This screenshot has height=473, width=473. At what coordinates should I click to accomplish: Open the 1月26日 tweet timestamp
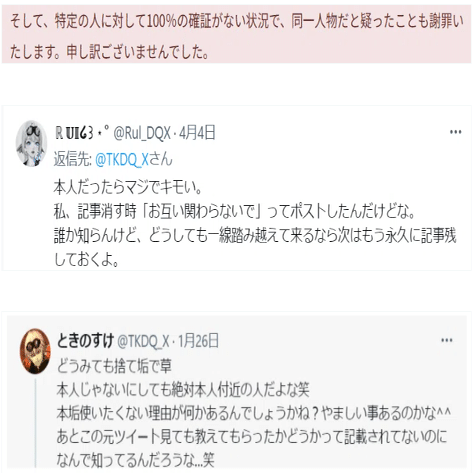(x=198, y=341)
